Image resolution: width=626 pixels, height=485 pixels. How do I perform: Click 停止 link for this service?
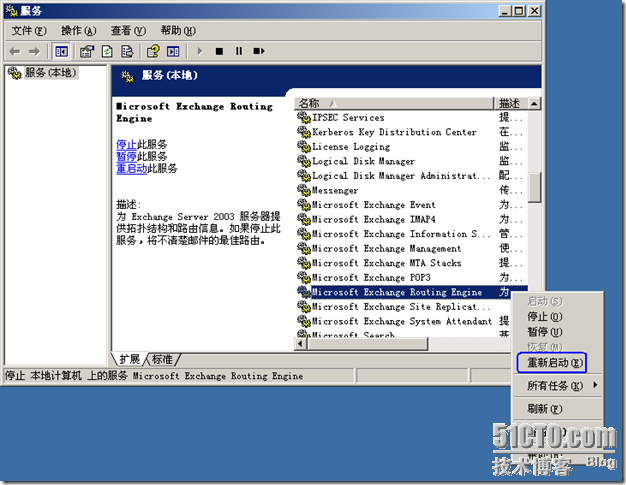coord(126,144)
